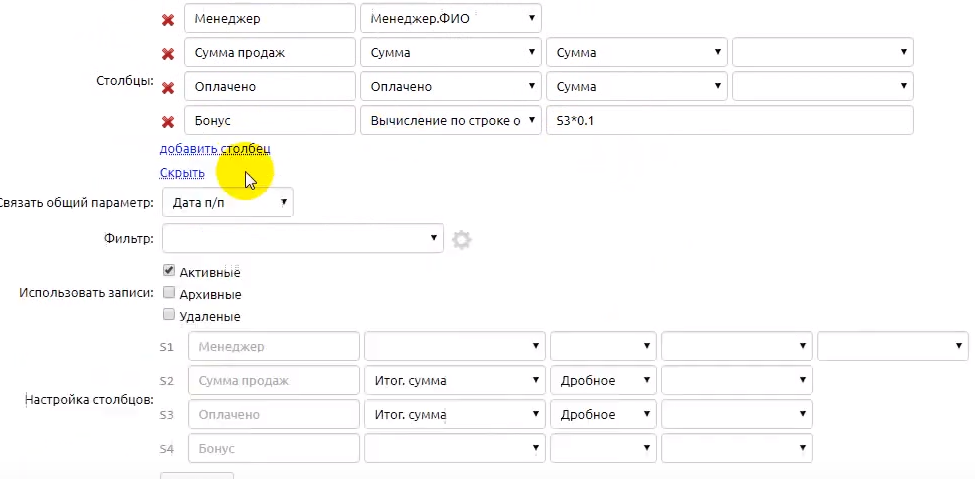Open the Фильтр dropdown list
Screen dimensions: 975x479
[302, 238]
